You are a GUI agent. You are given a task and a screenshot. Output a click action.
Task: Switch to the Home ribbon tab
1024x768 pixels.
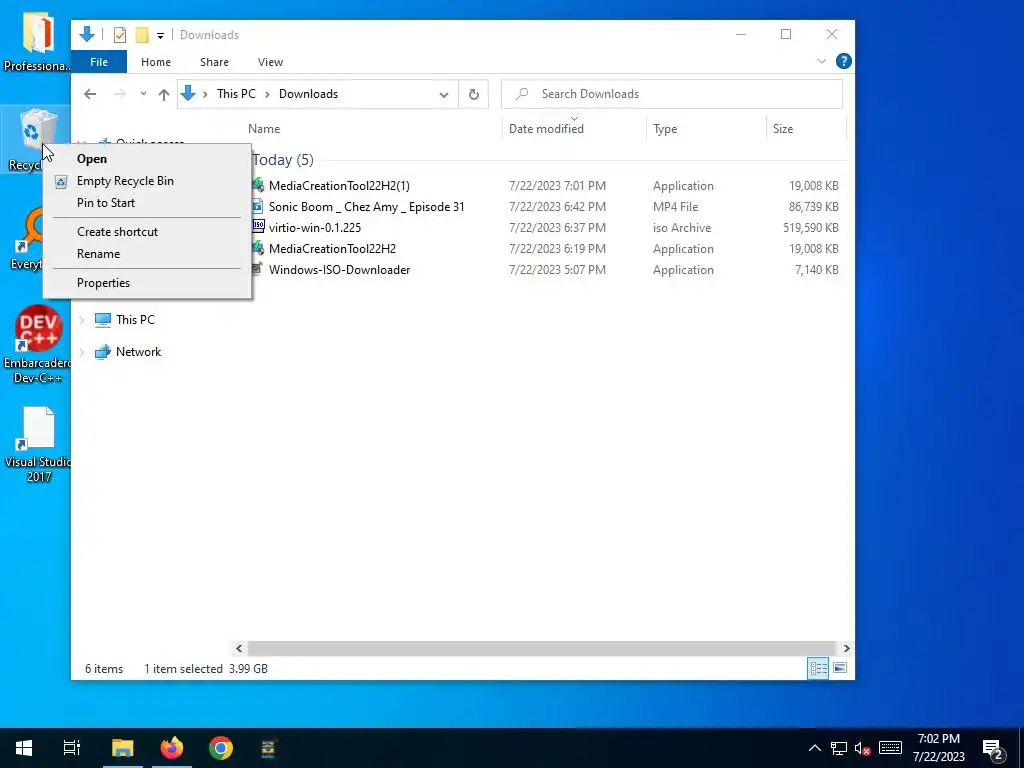(155, 62)
